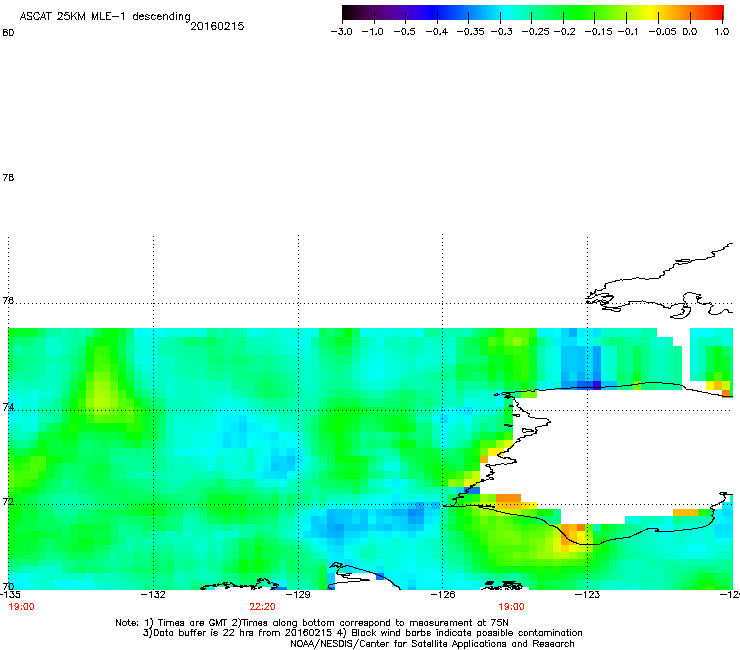
Task: Click the latitude label 76
Action: click(8, 300)
